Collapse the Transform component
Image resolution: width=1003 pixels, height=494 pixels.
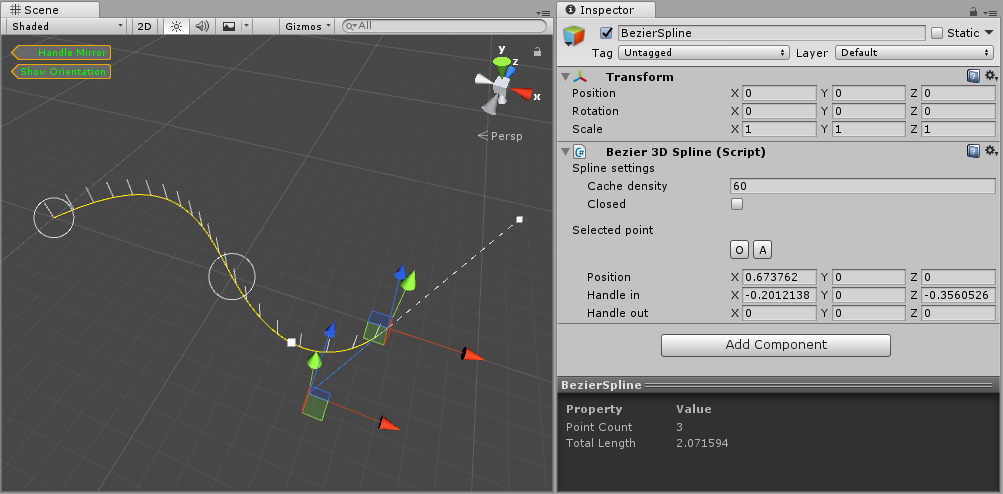coord(565,77)
